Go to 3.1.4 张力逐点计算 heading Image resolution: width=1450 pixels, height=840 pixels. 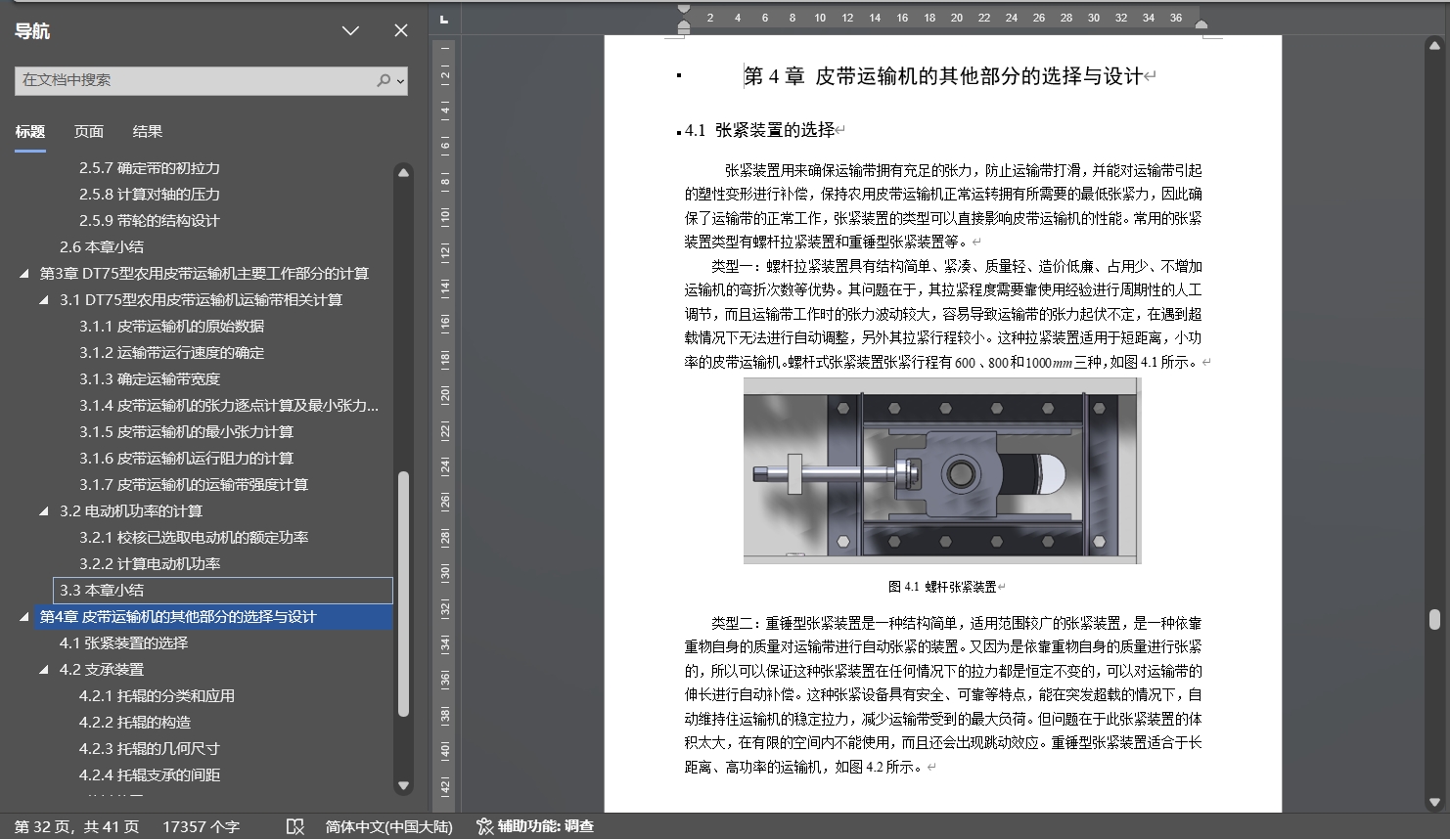(x=229, y=406)
